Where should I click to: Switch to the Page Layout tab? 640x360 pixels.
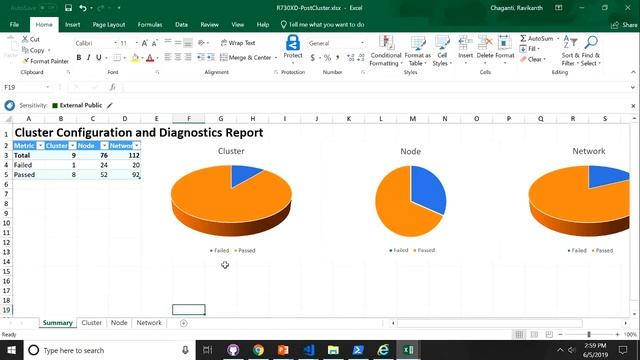109,24
